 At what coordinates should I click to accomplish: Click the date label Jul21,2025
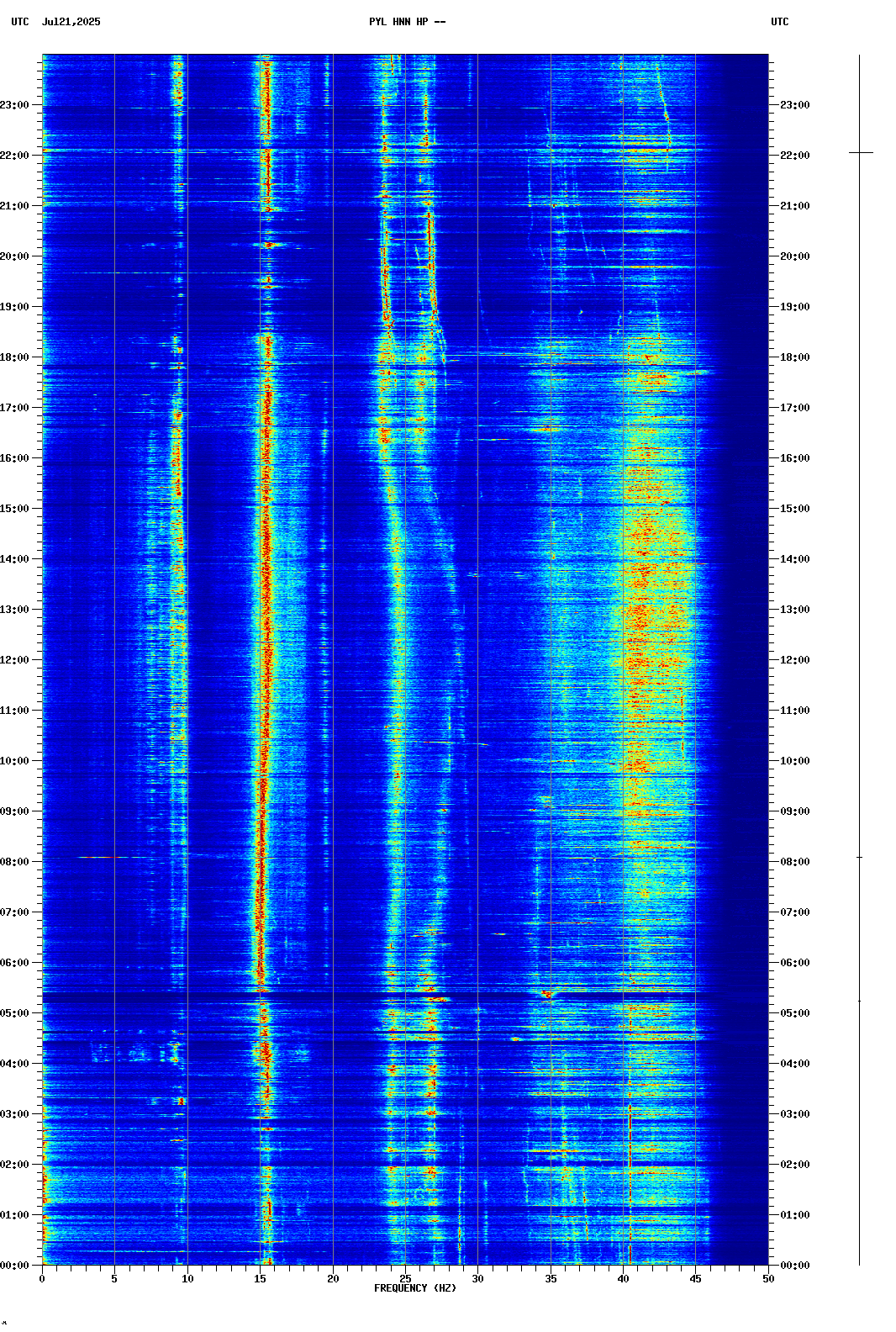click(71, 22)
